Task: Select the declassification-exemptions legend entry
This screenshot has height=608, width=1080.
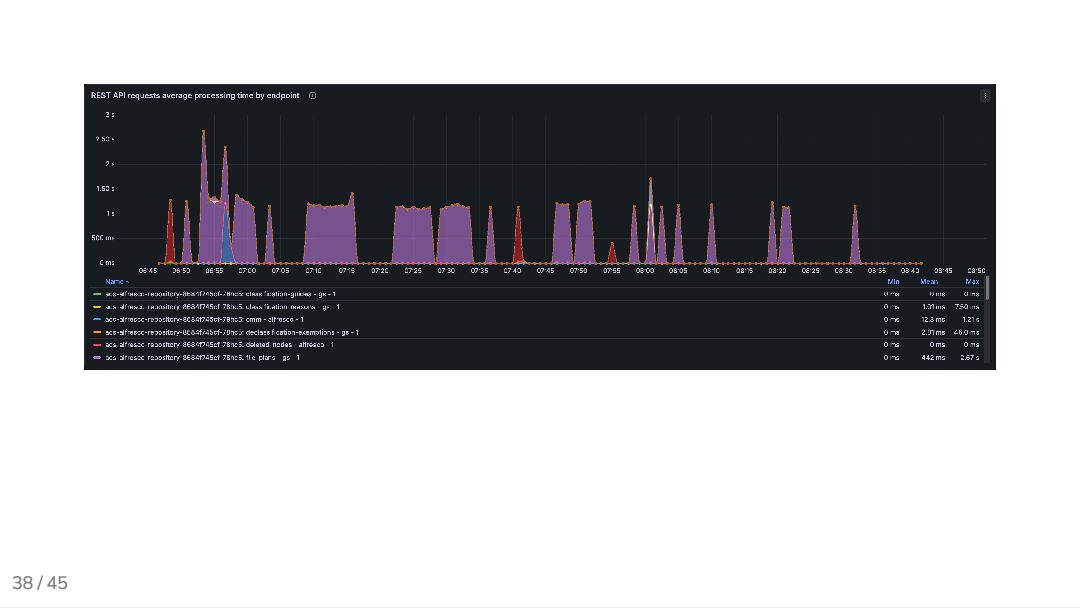Action: pyautogui.click(x=232, y=333)
